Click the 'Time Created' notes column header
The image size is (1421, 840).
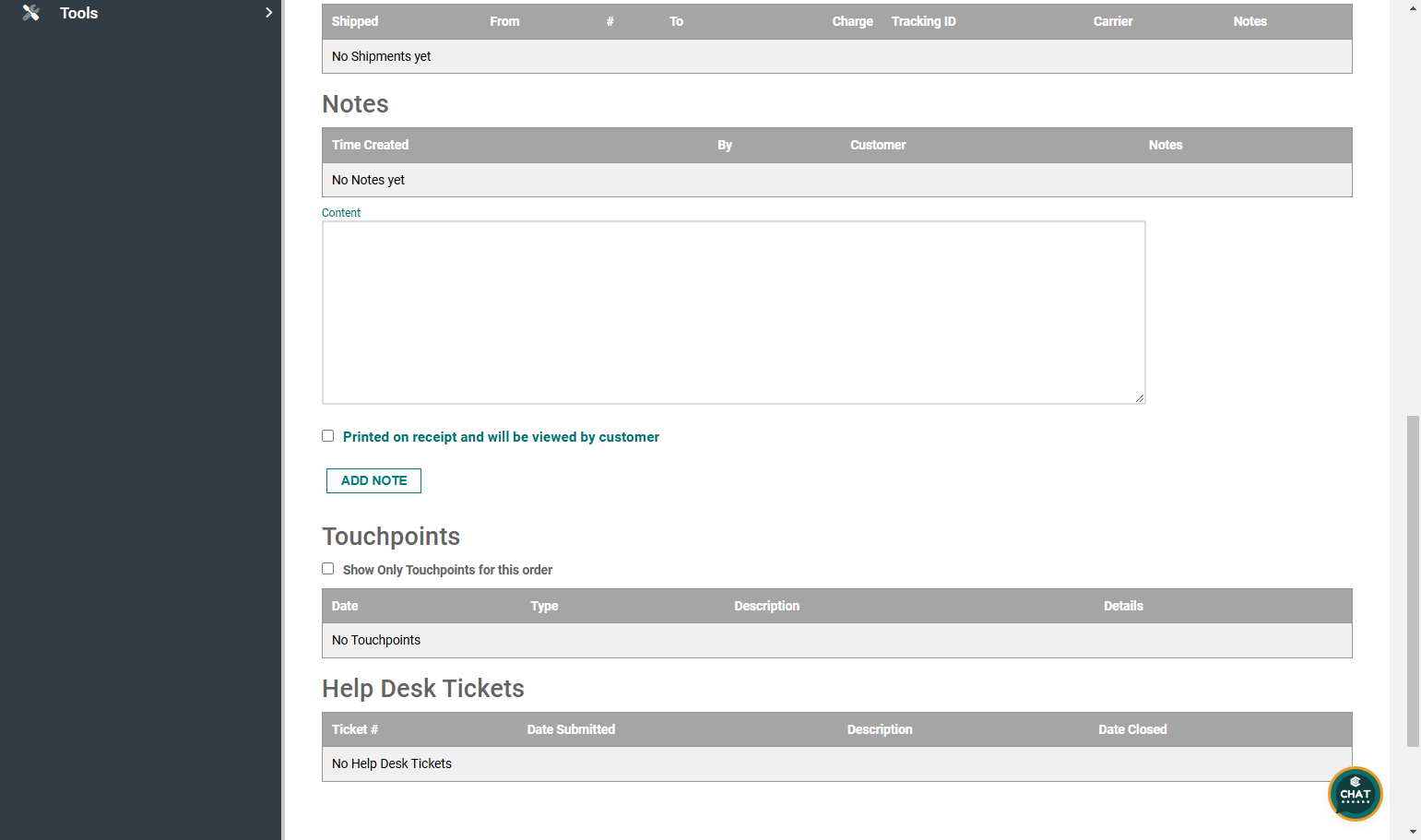pos(370,145)
